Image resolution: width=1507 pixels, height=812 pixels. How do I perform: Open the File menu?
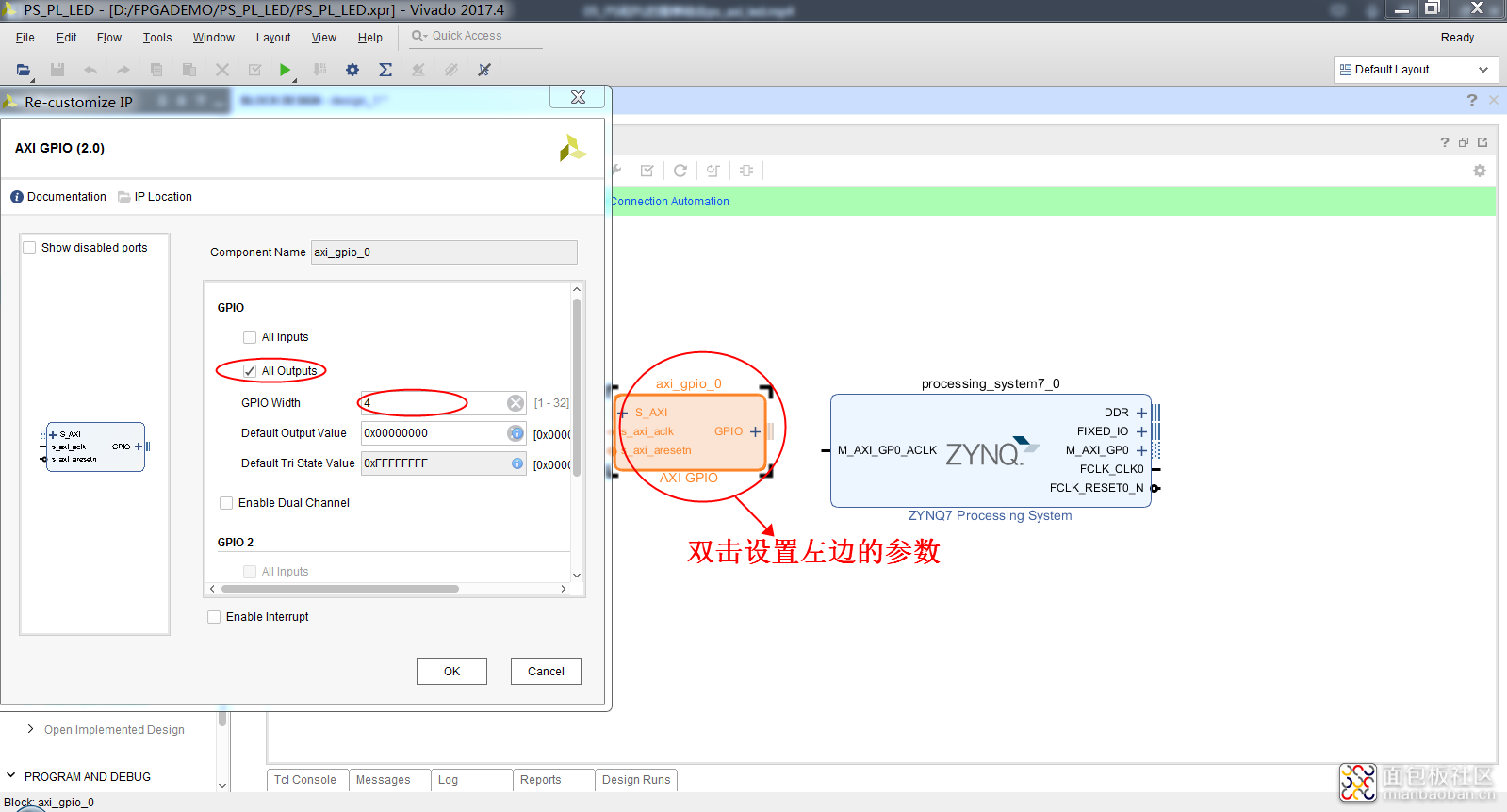coord(25,38)
